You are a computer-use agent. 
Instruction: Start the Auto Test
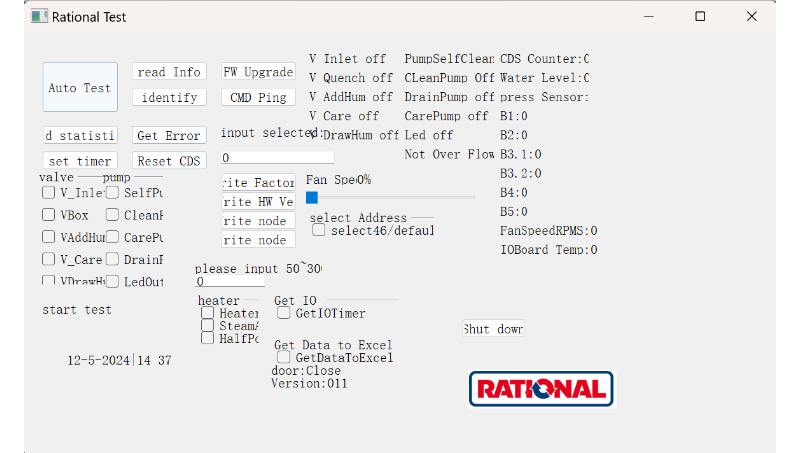tap(80, 88)
